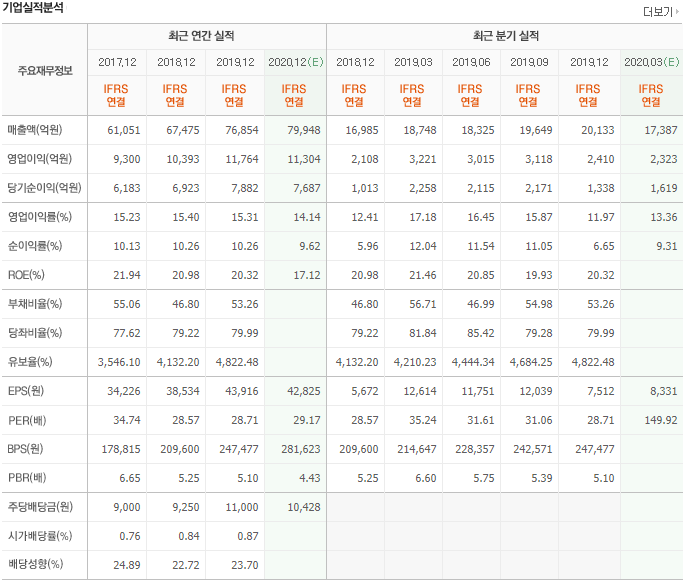Click the arrow icon beside 더보기
Screen dimensions: 692x583
point(677,11)
